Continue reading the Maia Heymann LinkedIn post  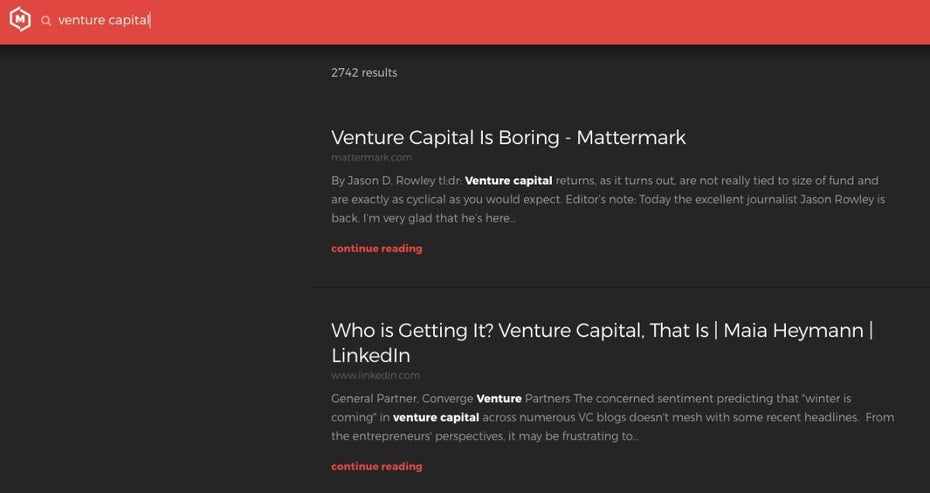pos(377,466)
